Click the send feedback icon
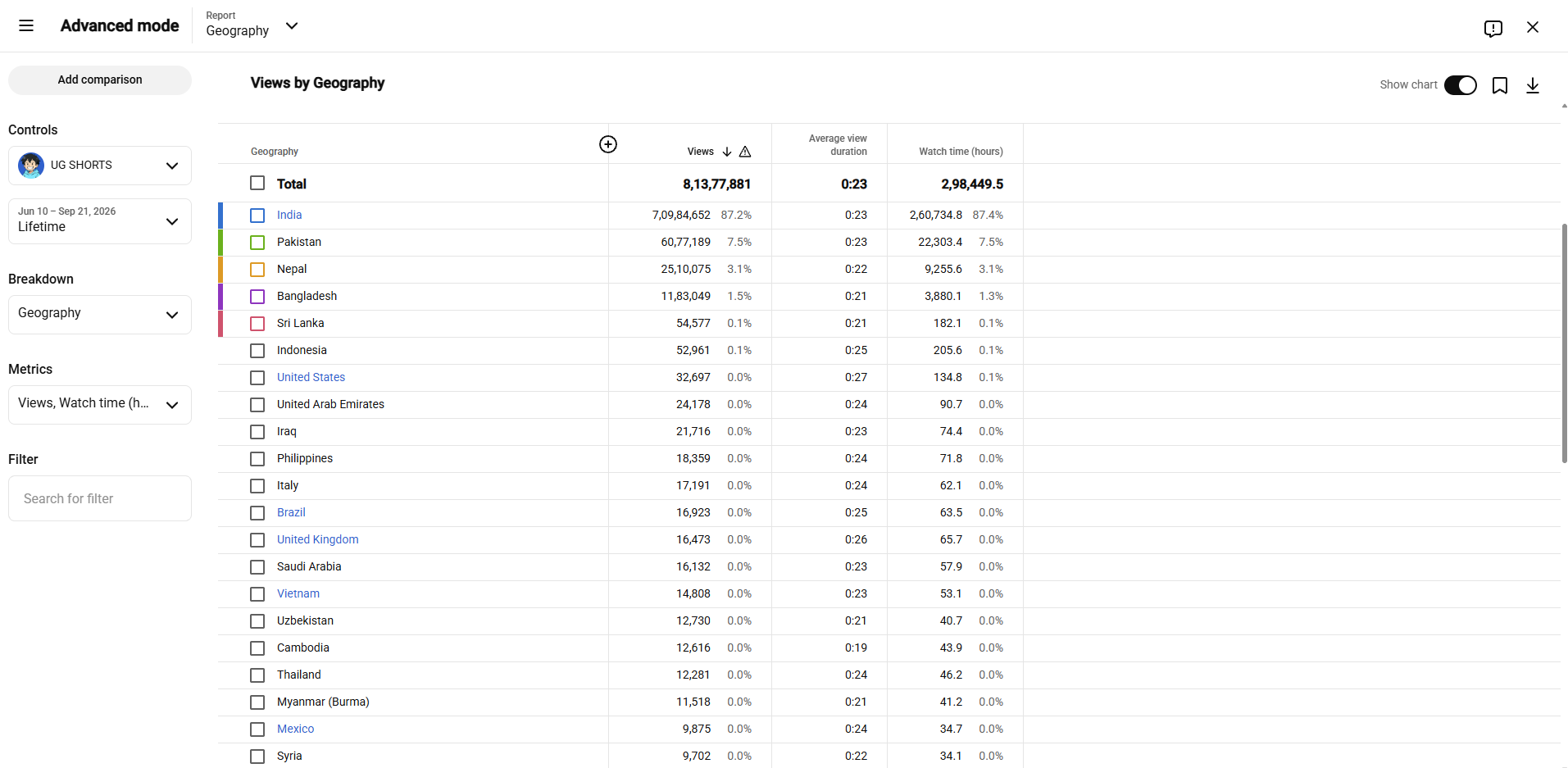Viewport: 1568px width, 768px height. [1493, 29]
